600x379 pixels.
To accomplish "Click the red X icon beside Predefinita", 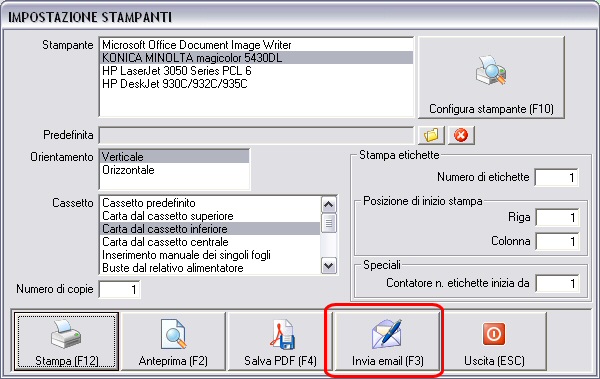I will click(461, 135).
